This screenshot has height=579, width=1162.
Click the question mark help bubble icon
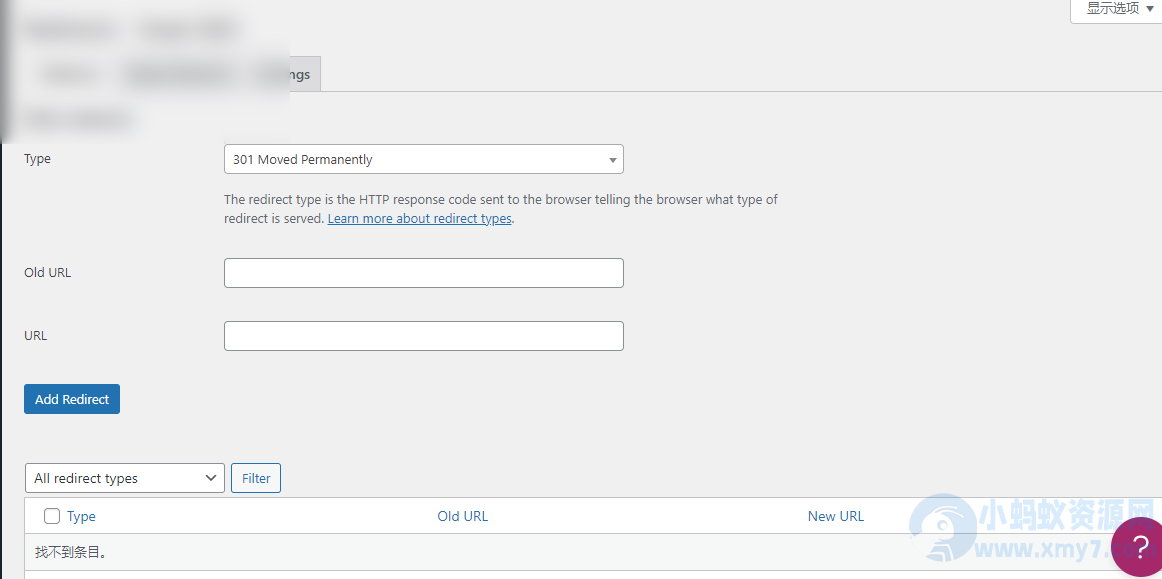click(1137, 547)
